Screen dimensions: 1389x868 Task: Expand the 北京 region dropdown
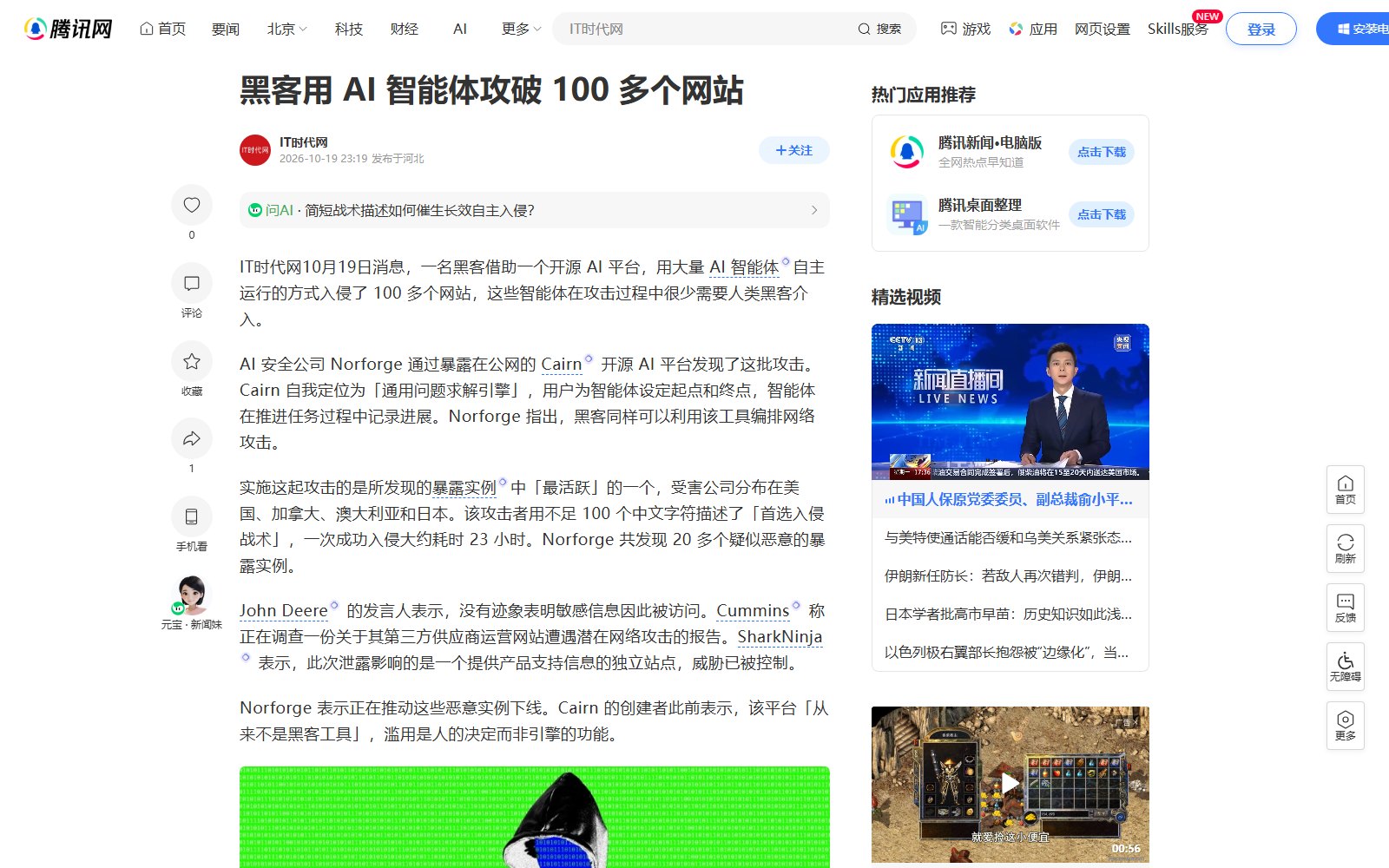287,29
